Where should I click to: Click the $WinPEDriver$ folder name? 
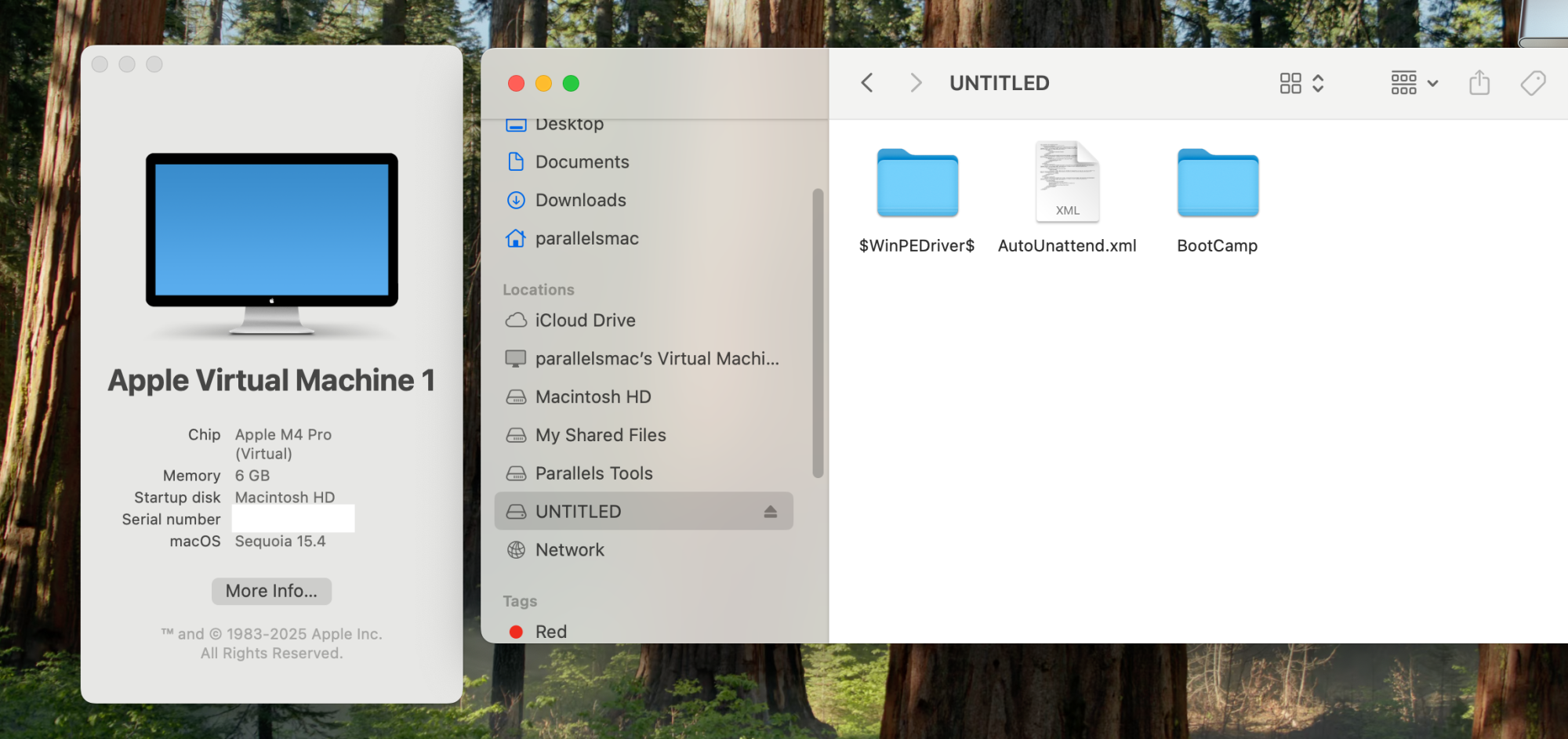(917, 246)
